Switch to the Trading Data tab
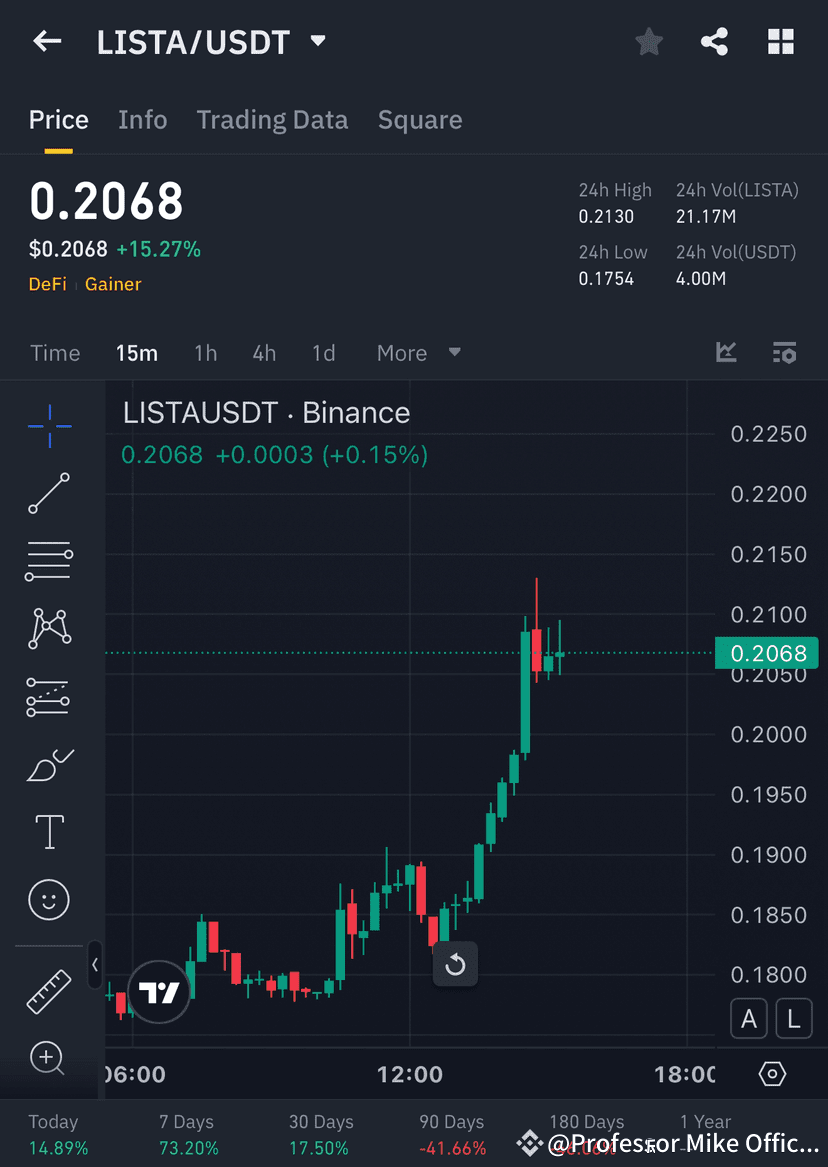The height and width of the screenshot is (1167, 828). click(272, 119)
